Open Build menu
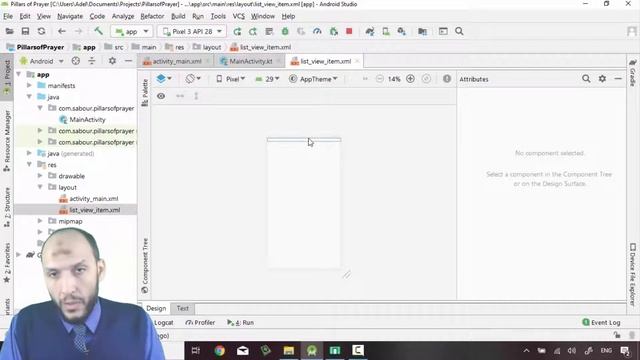 click(178, 16)
